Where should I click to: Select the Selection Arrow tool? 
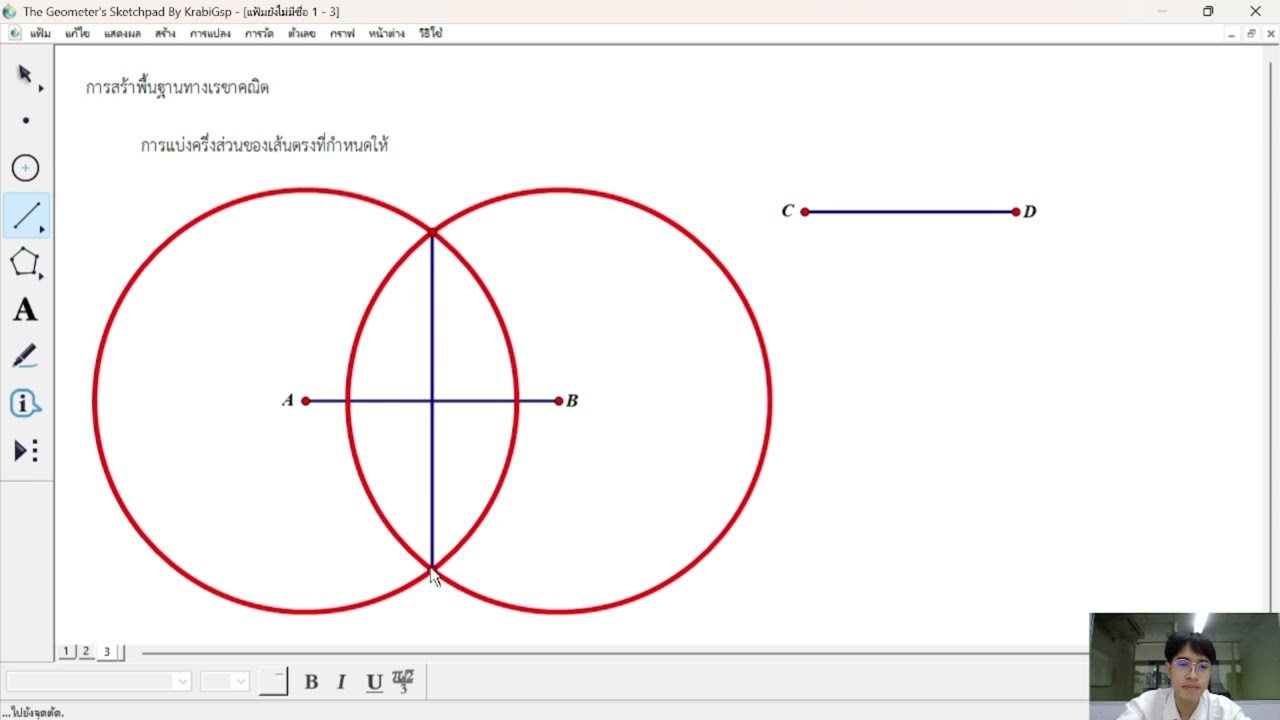click(25, 75)
